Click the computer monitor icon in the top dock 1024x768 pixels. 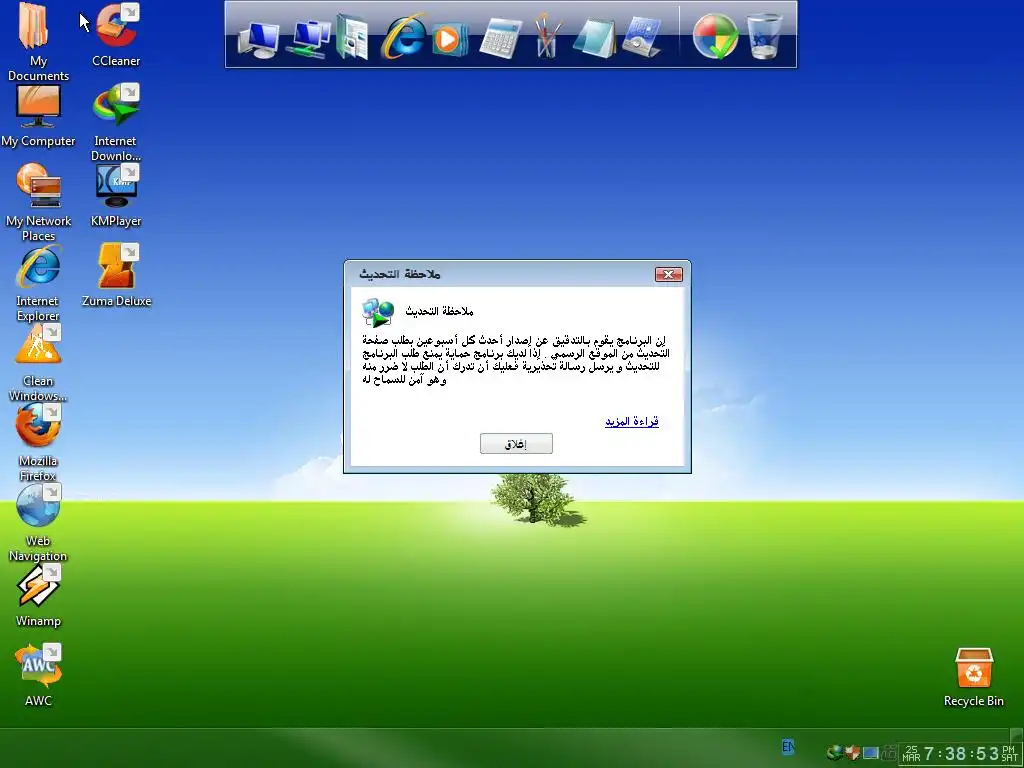click(x=259, y=40)
